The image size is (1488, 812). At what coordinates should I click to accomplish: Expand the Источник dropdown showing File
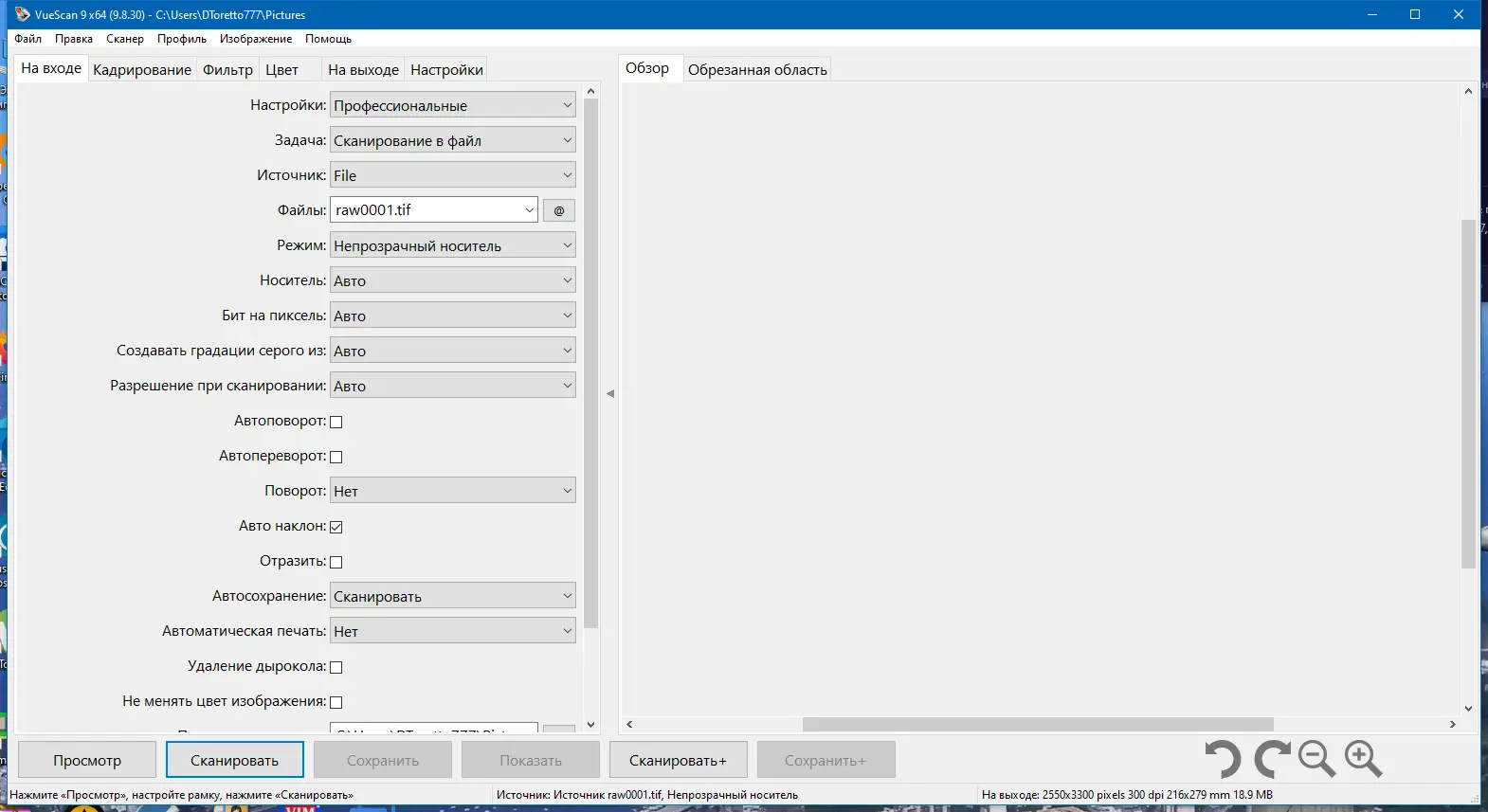[x=453, y=175]
